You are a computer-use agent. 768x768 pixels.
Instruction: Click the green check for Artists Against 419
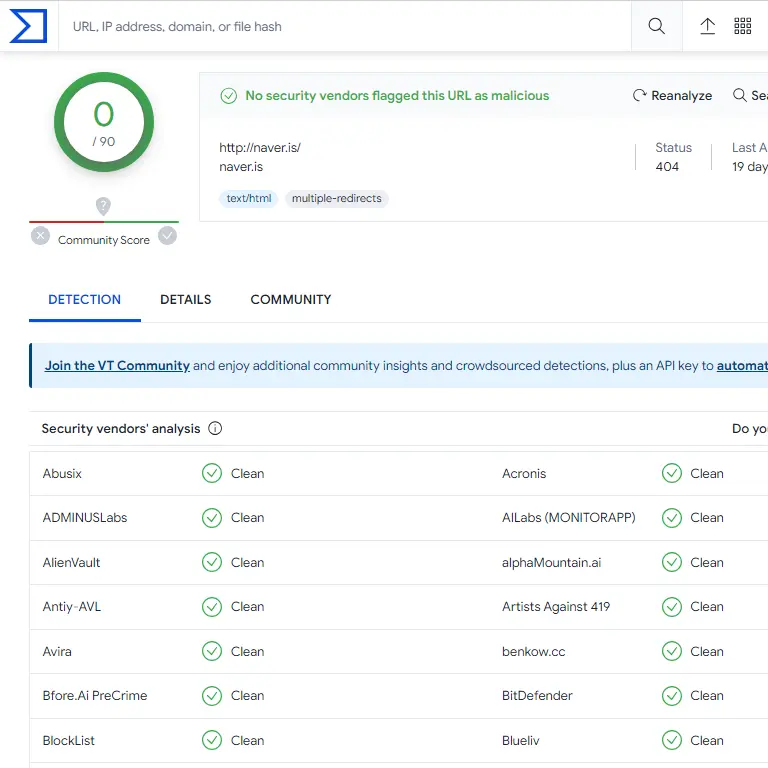pyautogui.click(x=672, y=607)
